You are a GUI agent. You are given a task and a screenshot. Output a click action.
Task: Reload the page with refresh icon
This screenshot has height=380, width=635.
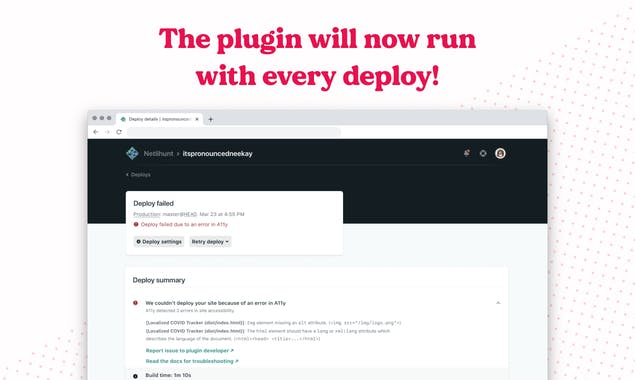tap(119, 132)
